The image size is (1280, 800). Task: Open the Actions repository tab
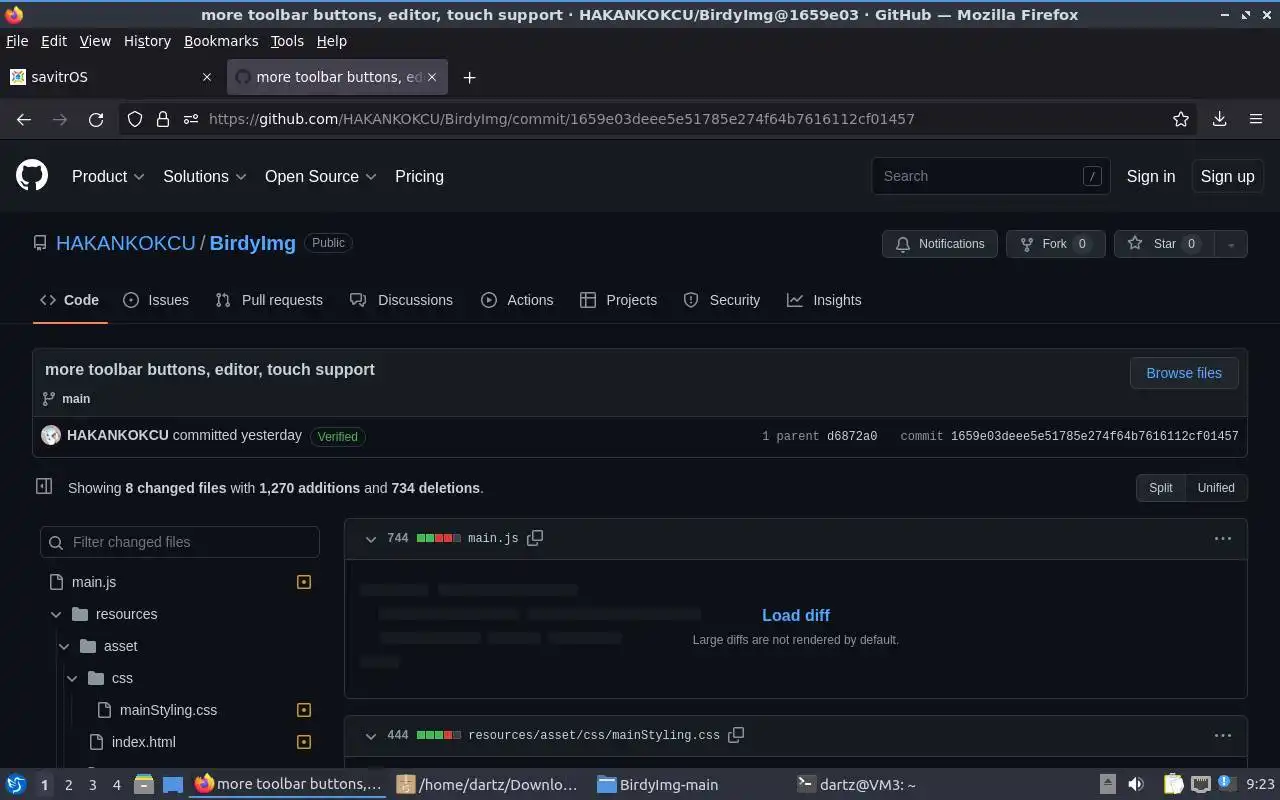click(517, 300)
